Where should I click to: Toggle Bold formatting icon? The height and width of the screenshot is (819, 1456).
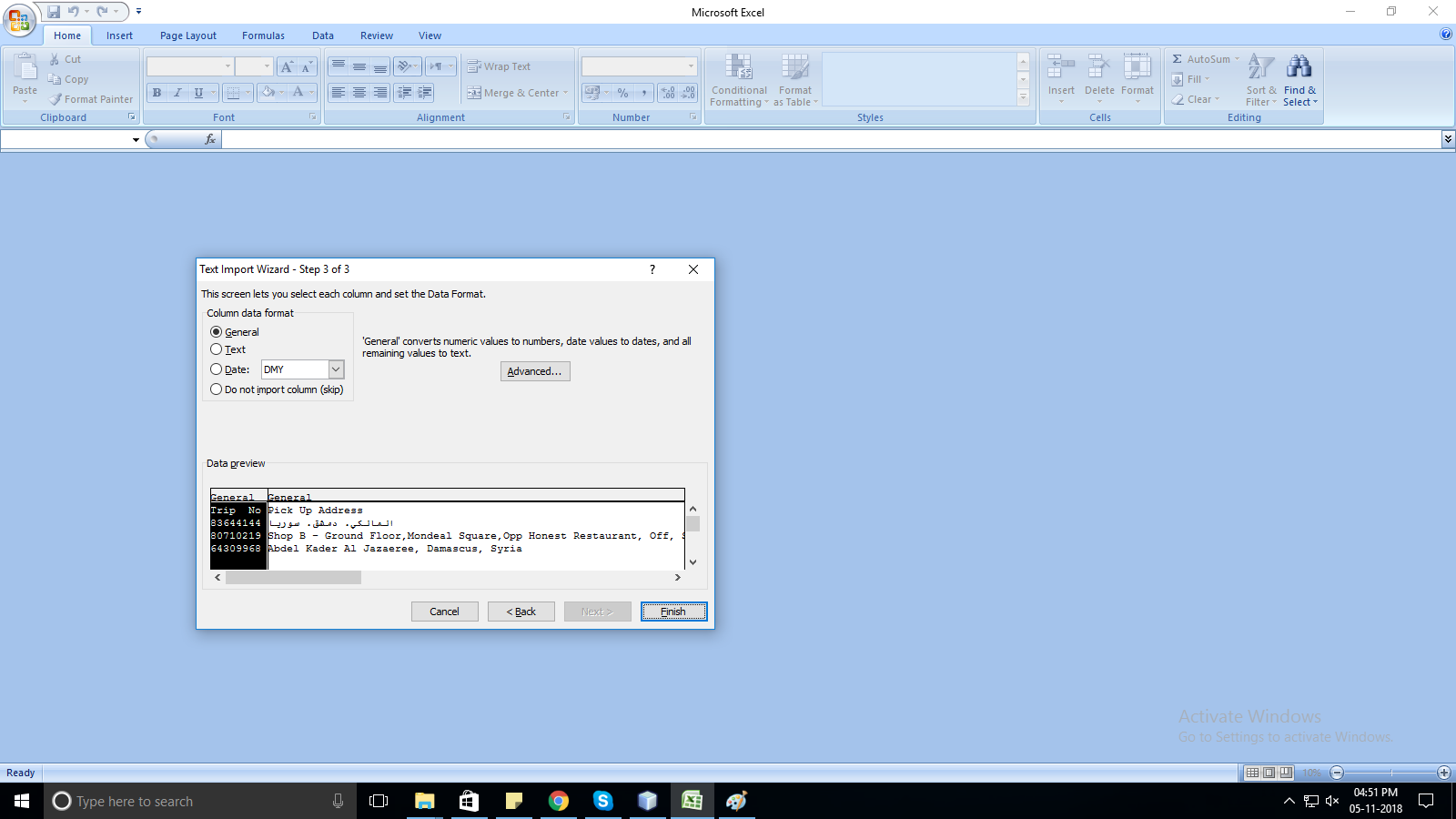click(157, 93)
